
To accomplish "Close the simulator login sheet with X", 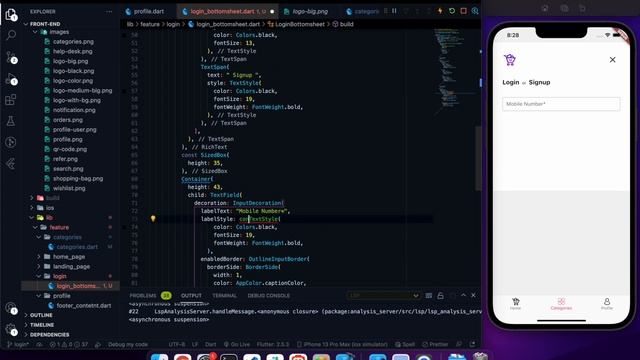I will 612,60.
